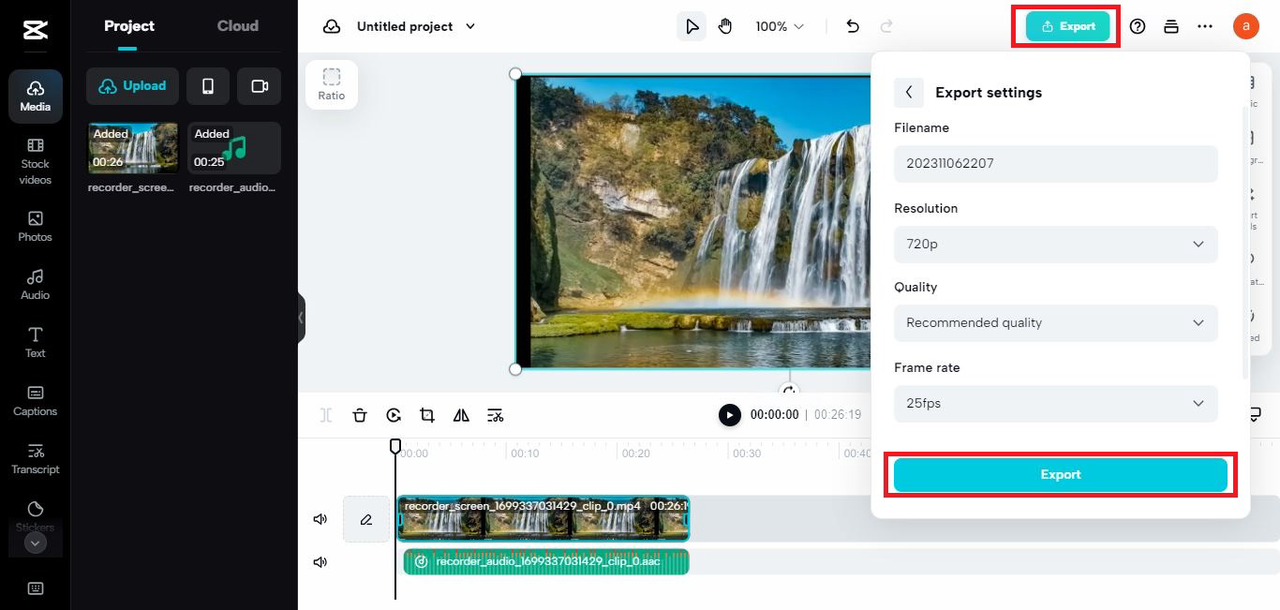Viewport: 1280px width, 610px height.
Task: Mute the video track speaker
Action: [x=320, y=519]
